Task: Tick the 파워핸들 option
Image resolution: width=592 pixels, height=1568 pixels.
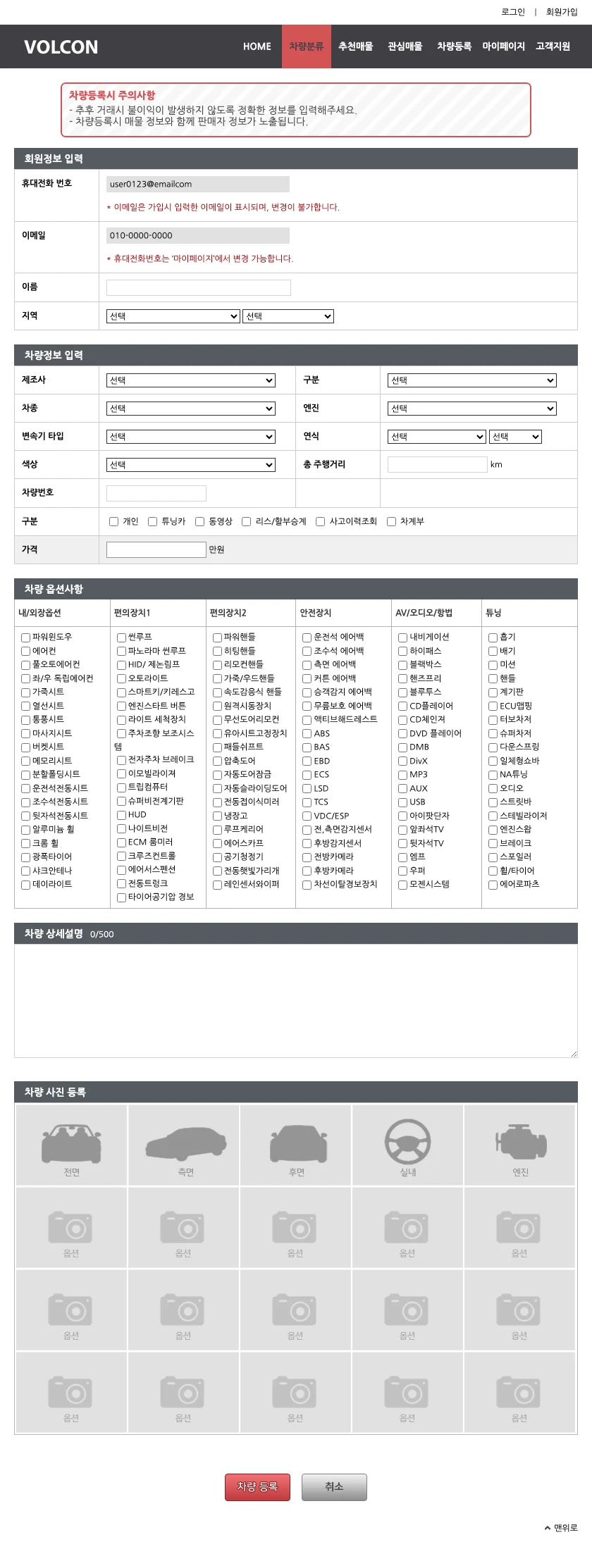Action: [217, 637]
